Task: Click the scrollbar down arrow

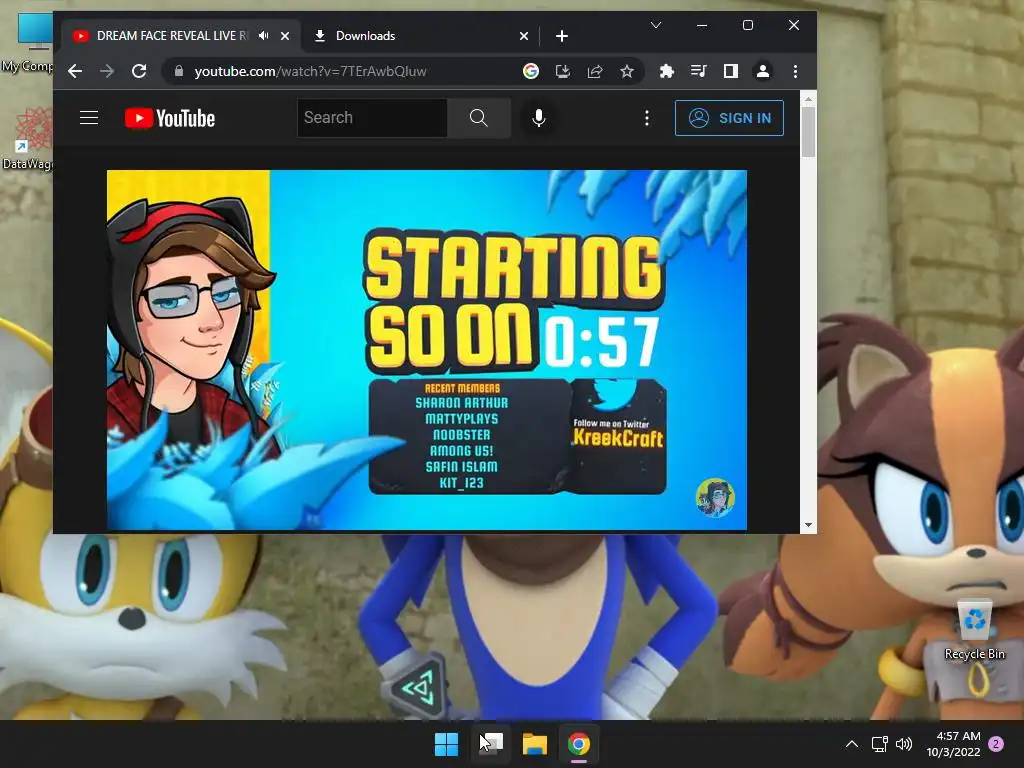Action: [808, 525]
